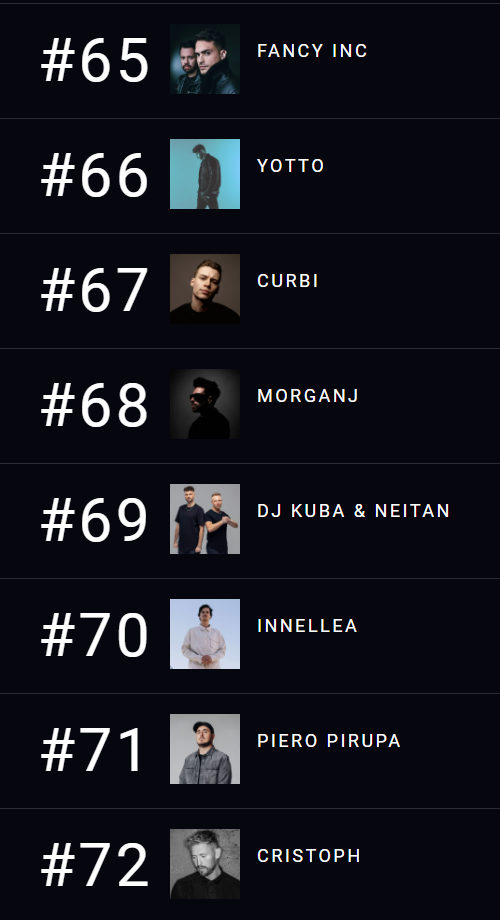The width and height of the screenshot is (500, 920).
Task: Open Fancy Inc artist photo thumbnail
Action: coord(205,59)
